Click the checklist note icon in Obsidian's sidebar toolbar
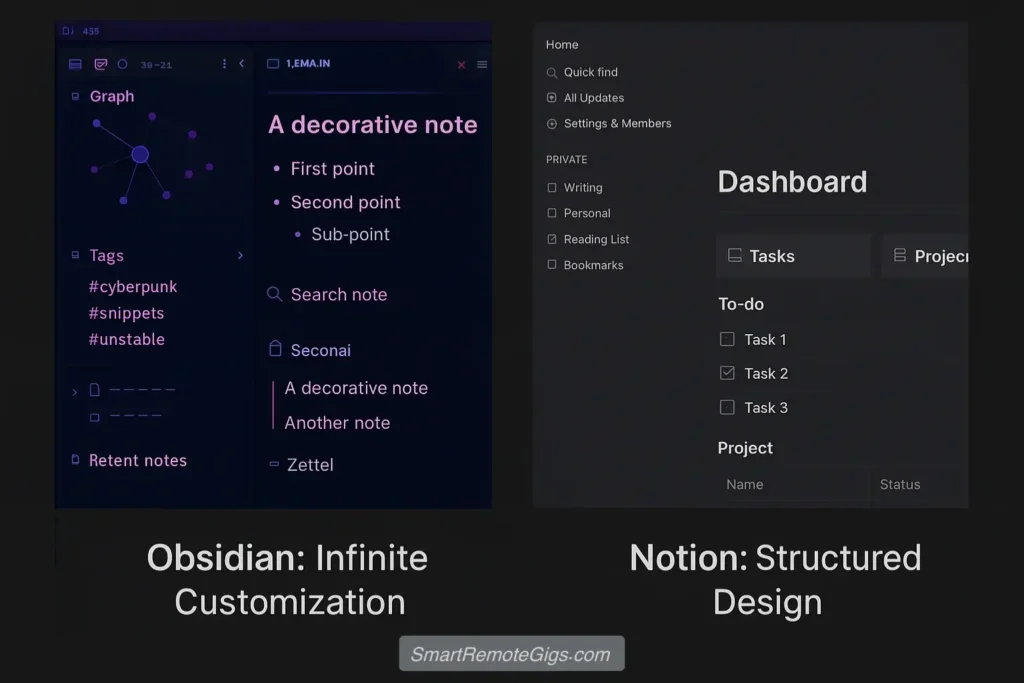The width and height of the screenshot is (1024, 683). (101, 64)
